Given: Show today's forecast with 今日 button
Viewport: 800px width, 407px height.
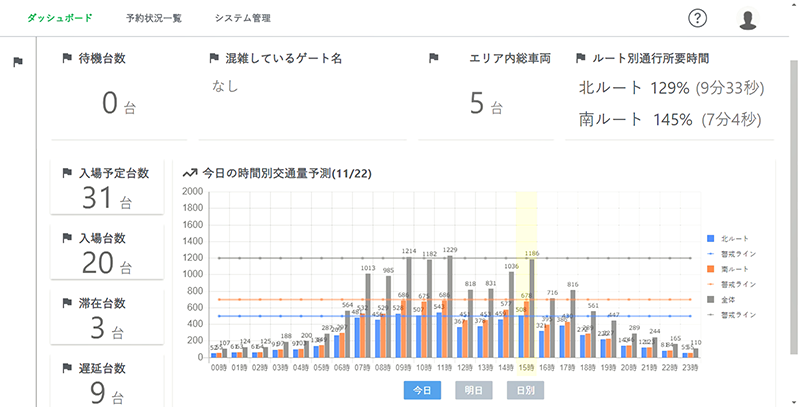Looking at the screenshot, I should [422, 390].
